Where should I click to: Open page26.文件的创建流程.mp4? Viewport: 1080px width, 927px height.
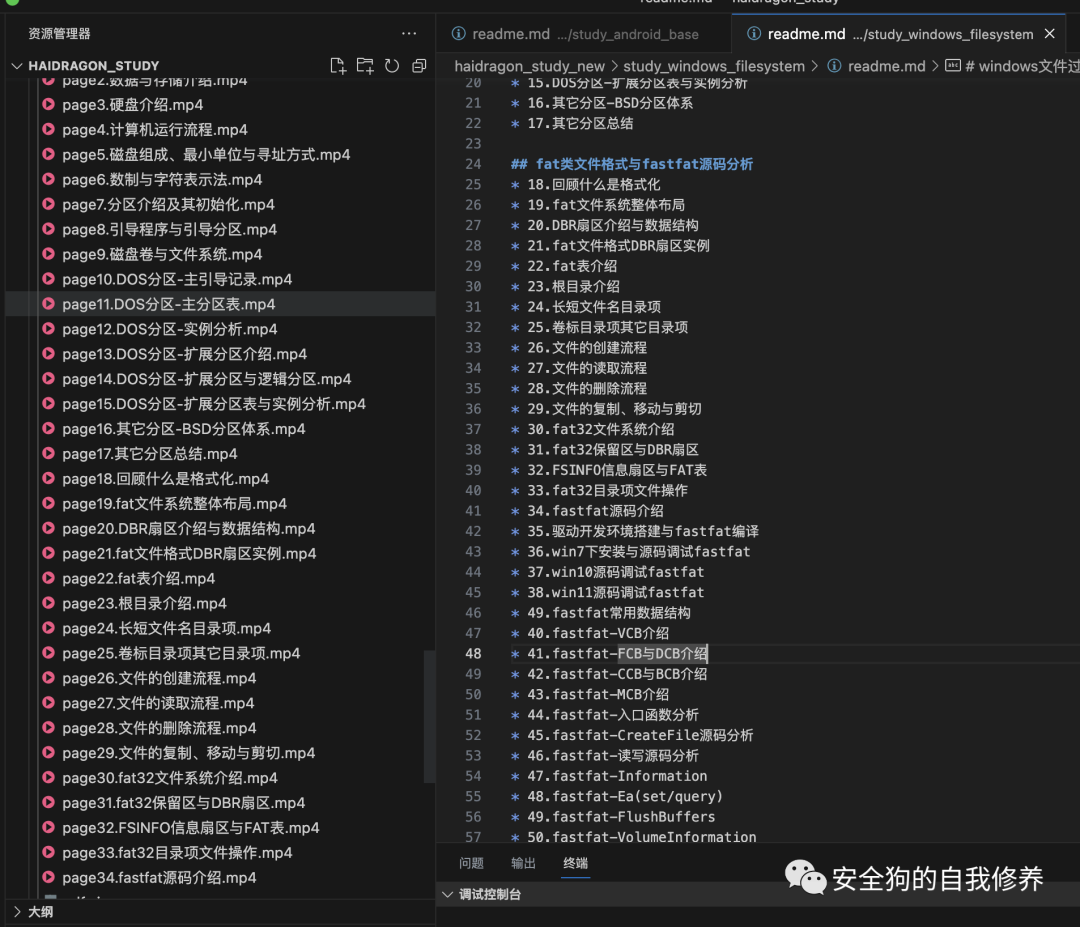coord(159,678)
